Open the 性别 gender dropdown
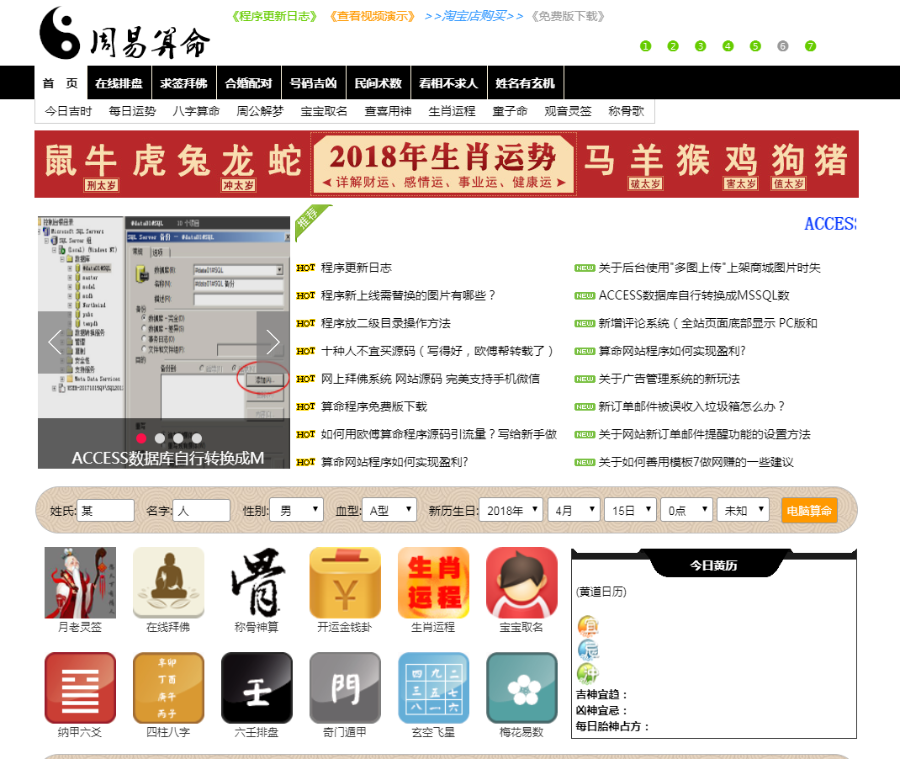Viewport: 900px width, 759px height. click(299, 510)
